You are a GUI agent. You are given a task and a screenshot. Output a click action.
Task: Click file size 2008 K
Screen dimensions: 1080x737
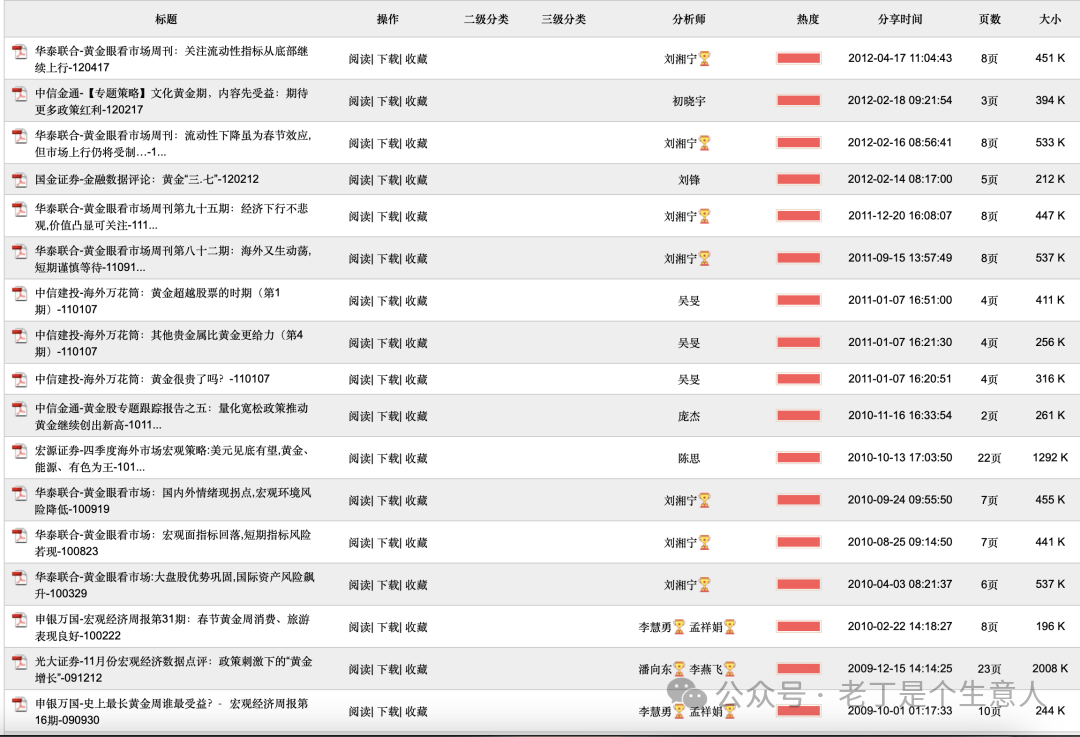(x=1050, y=668)
